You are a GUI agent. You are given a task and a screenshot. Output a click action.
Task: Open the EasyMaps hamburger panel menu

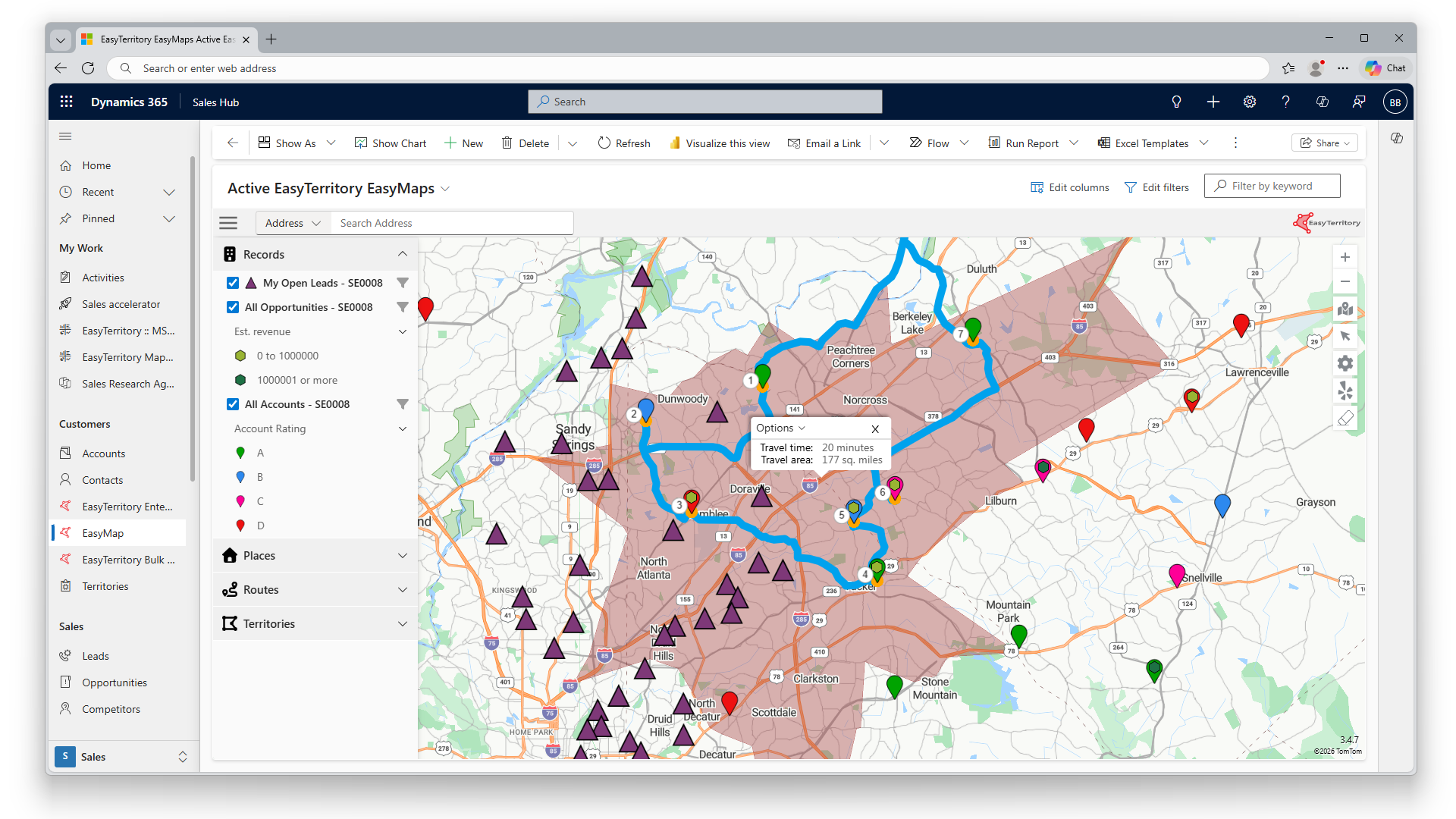[x=228, y=223]
